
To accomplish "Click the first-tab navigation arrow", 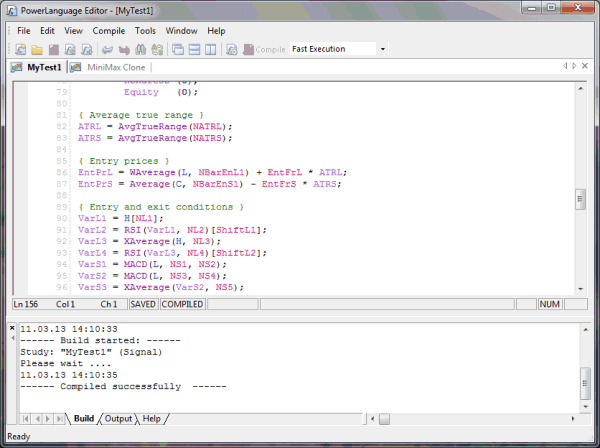I will (26, 419).
